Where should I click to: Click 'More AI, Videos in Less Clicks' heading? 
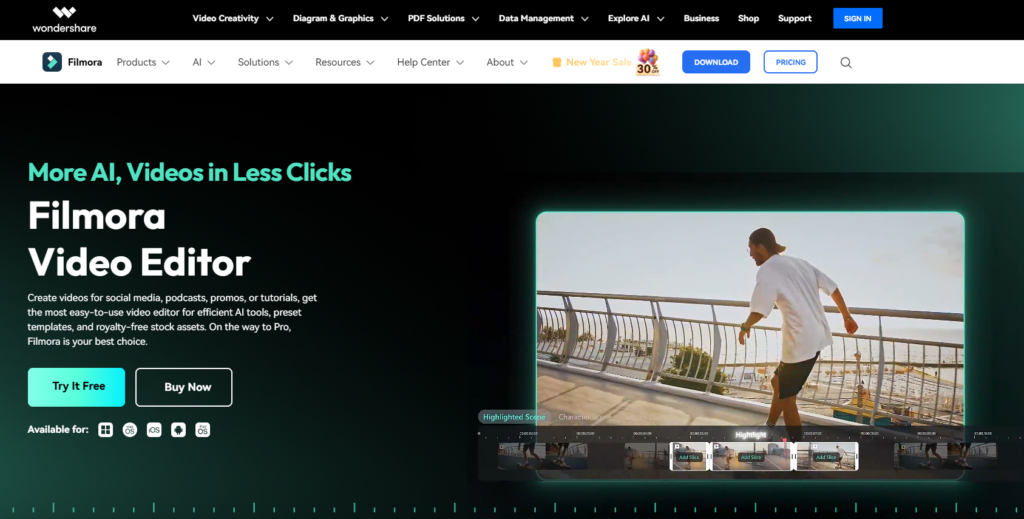pyautogui.click(x=189, y=172)
